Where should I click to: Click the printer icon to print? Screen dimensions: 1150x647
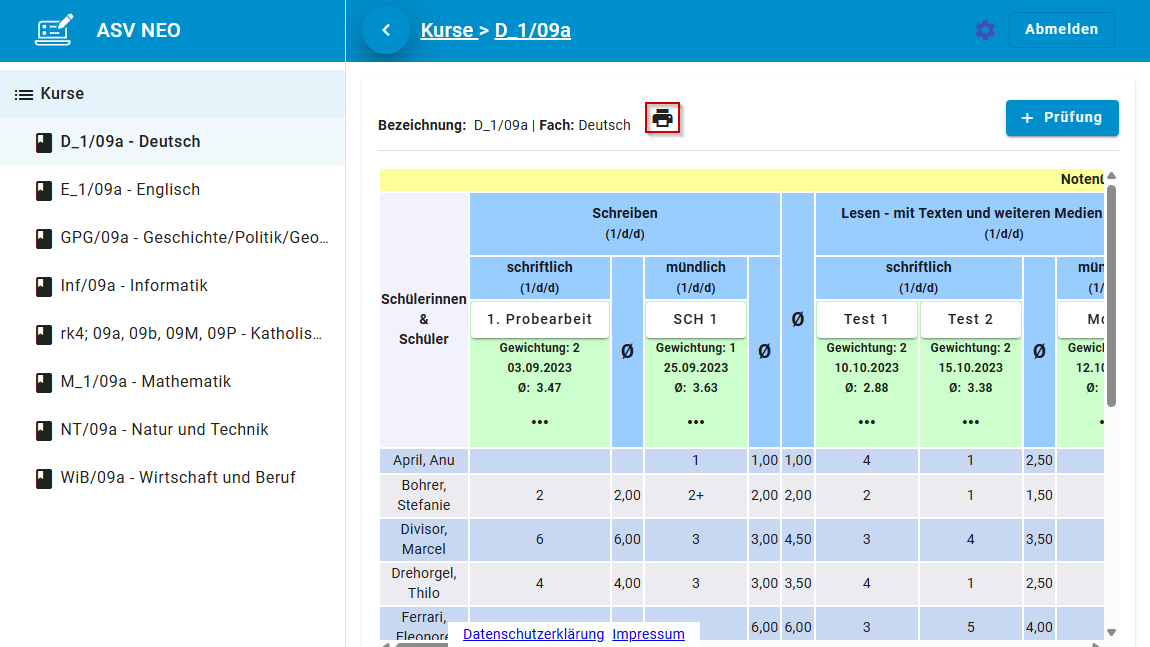[x=662, y=117]
